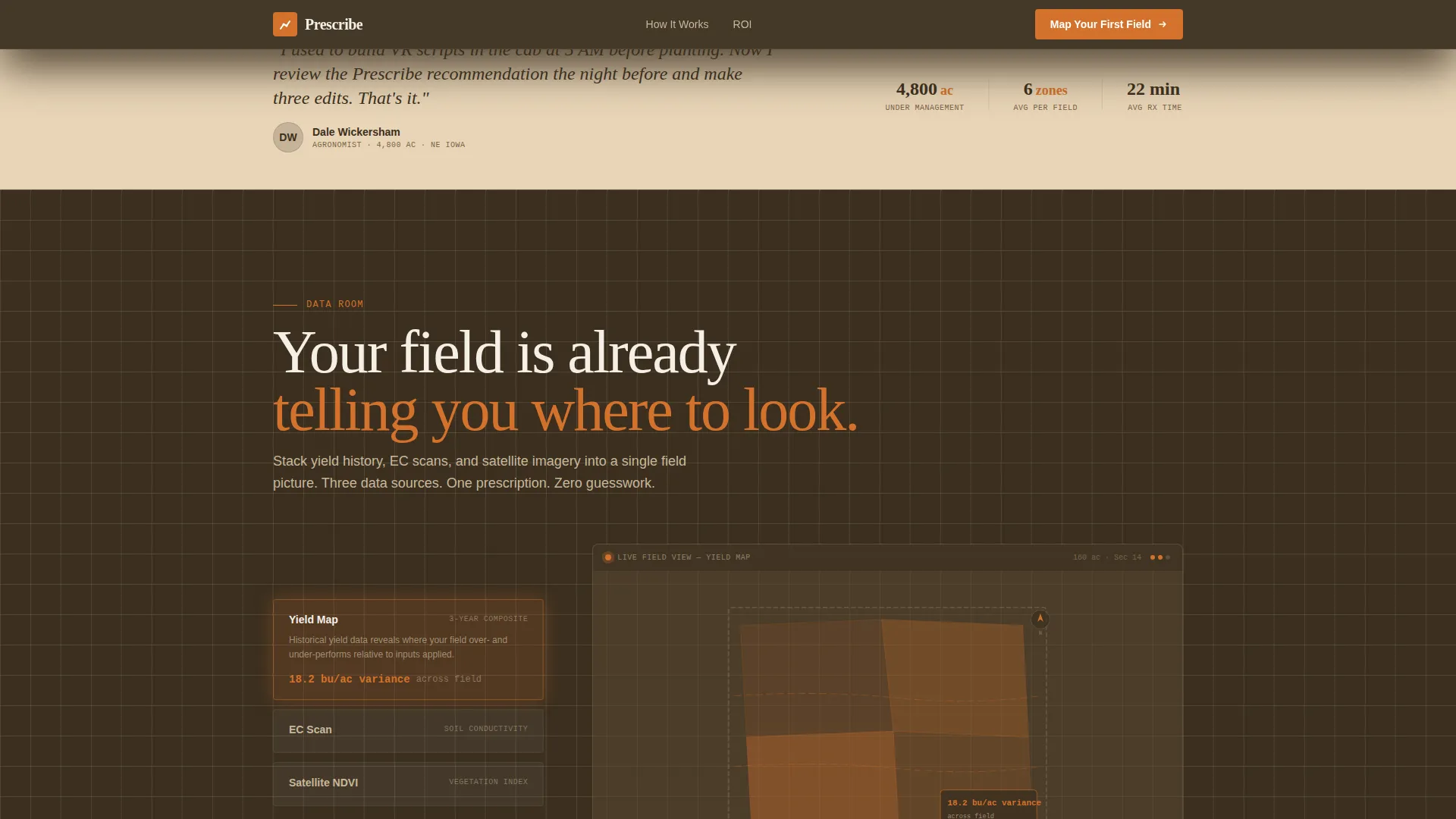Click the SOIL CONDUCTIVITY tag
This screenshot has height=819, width=1456.
(486, 729)
